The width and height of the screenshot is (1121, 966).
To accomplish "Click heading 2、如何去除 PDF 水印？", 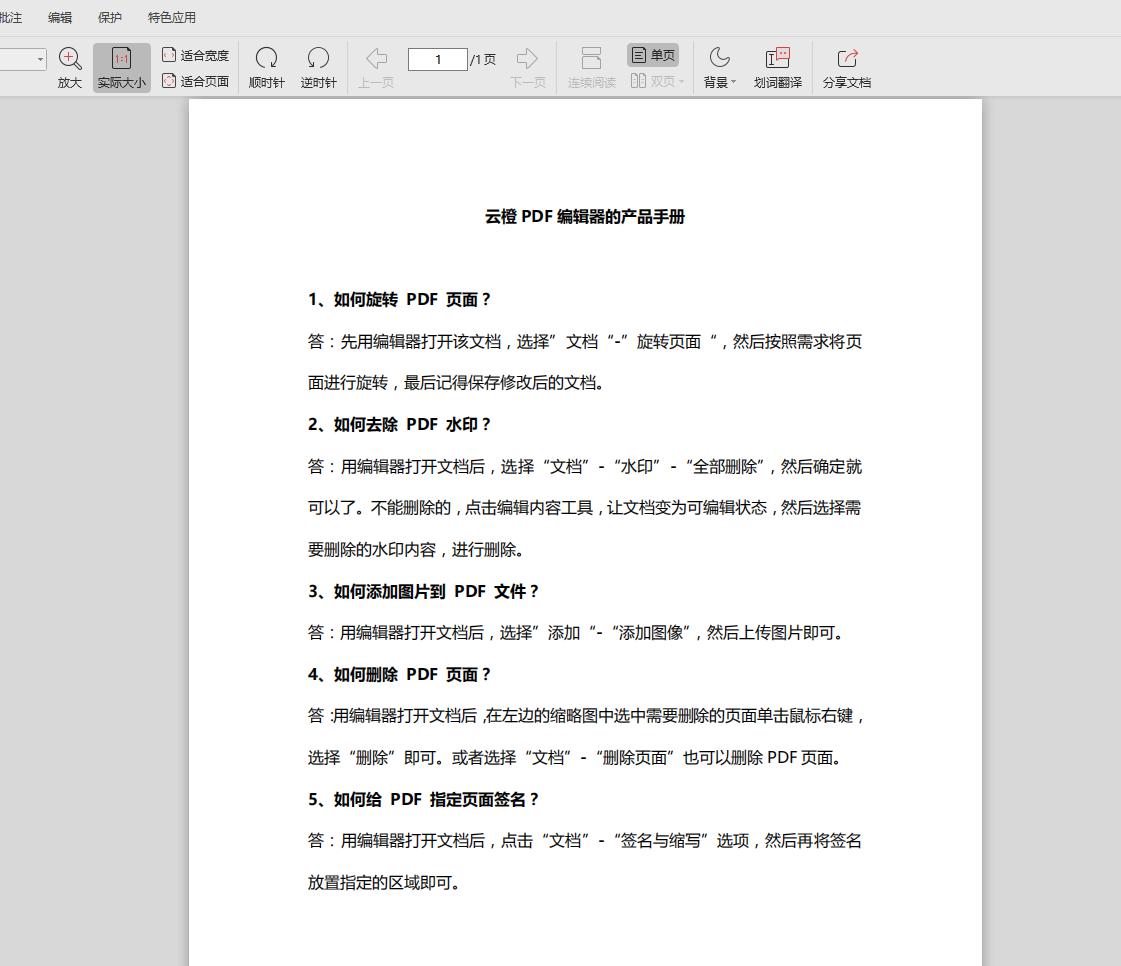I will tap(400, 425).
